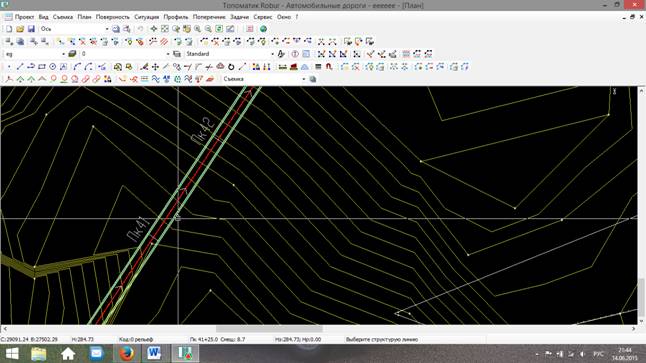Select the circle drawing tool
Screen dimensions: 646x363
(53, 67)
